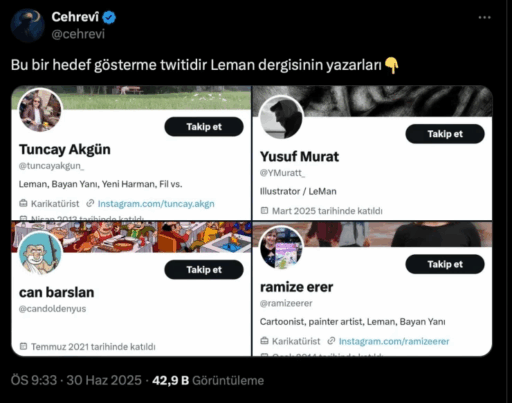512x403 pixels.
Task: Click Cehrevî's profile avatar
Action: point(27,26)
